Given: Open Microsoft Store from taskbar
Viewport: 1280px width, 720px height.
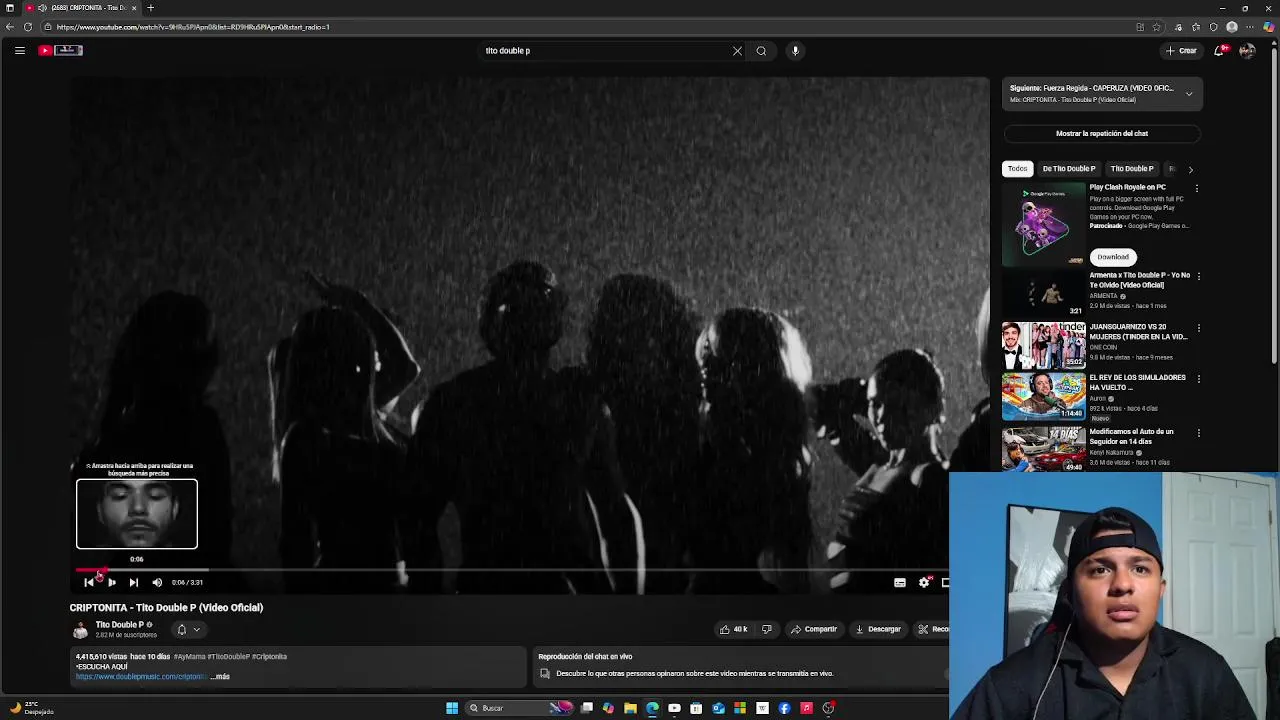Looking at the screenshot, I should tap(696, 708).
